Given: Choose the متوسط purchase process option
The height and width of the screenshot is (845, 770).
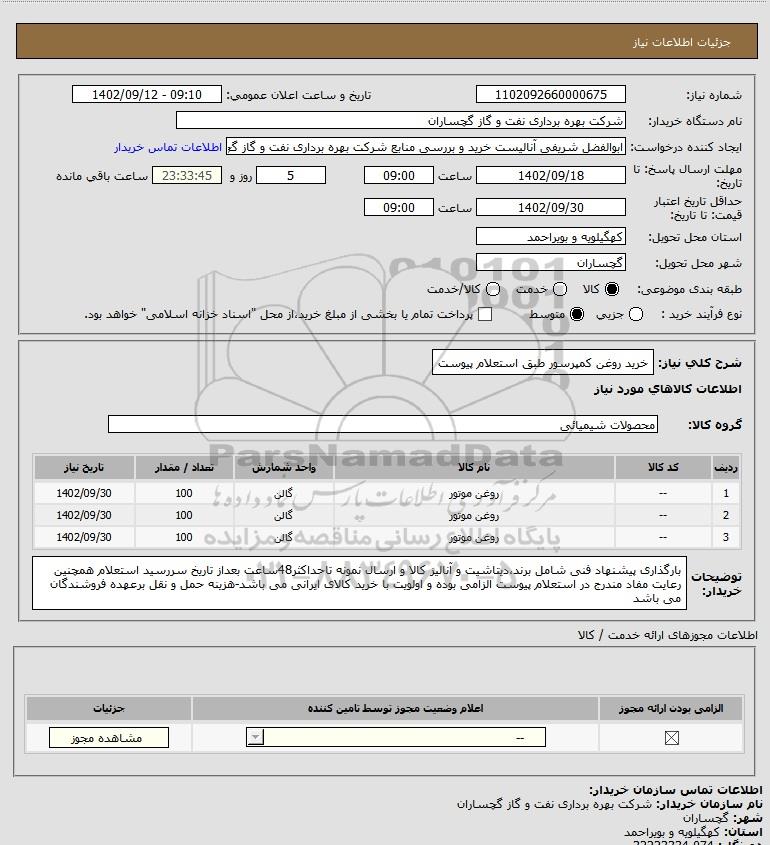Looking at the screenshot, I should pos(577,315).
